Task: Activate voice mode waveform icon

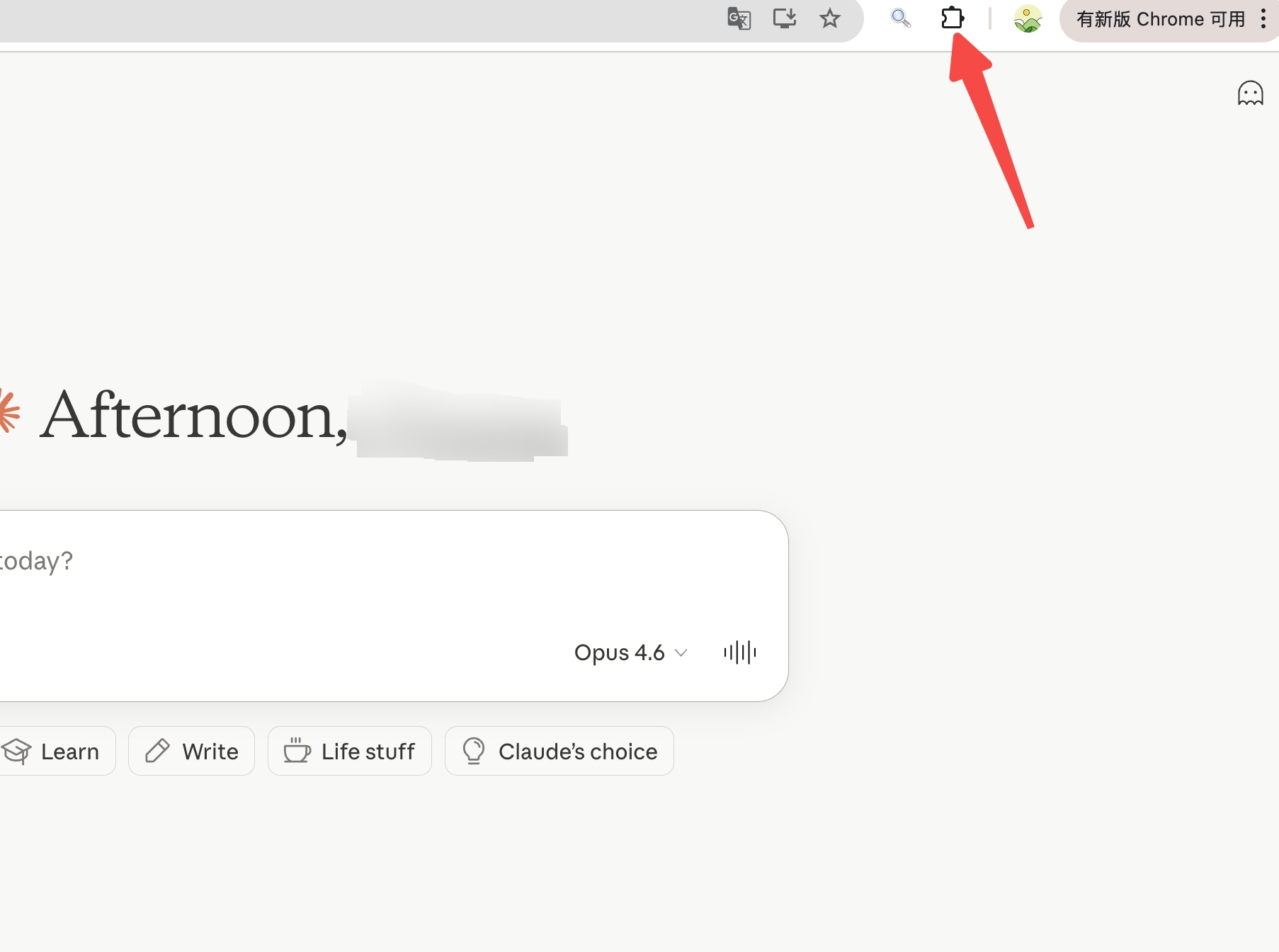Action: point(740,652)
